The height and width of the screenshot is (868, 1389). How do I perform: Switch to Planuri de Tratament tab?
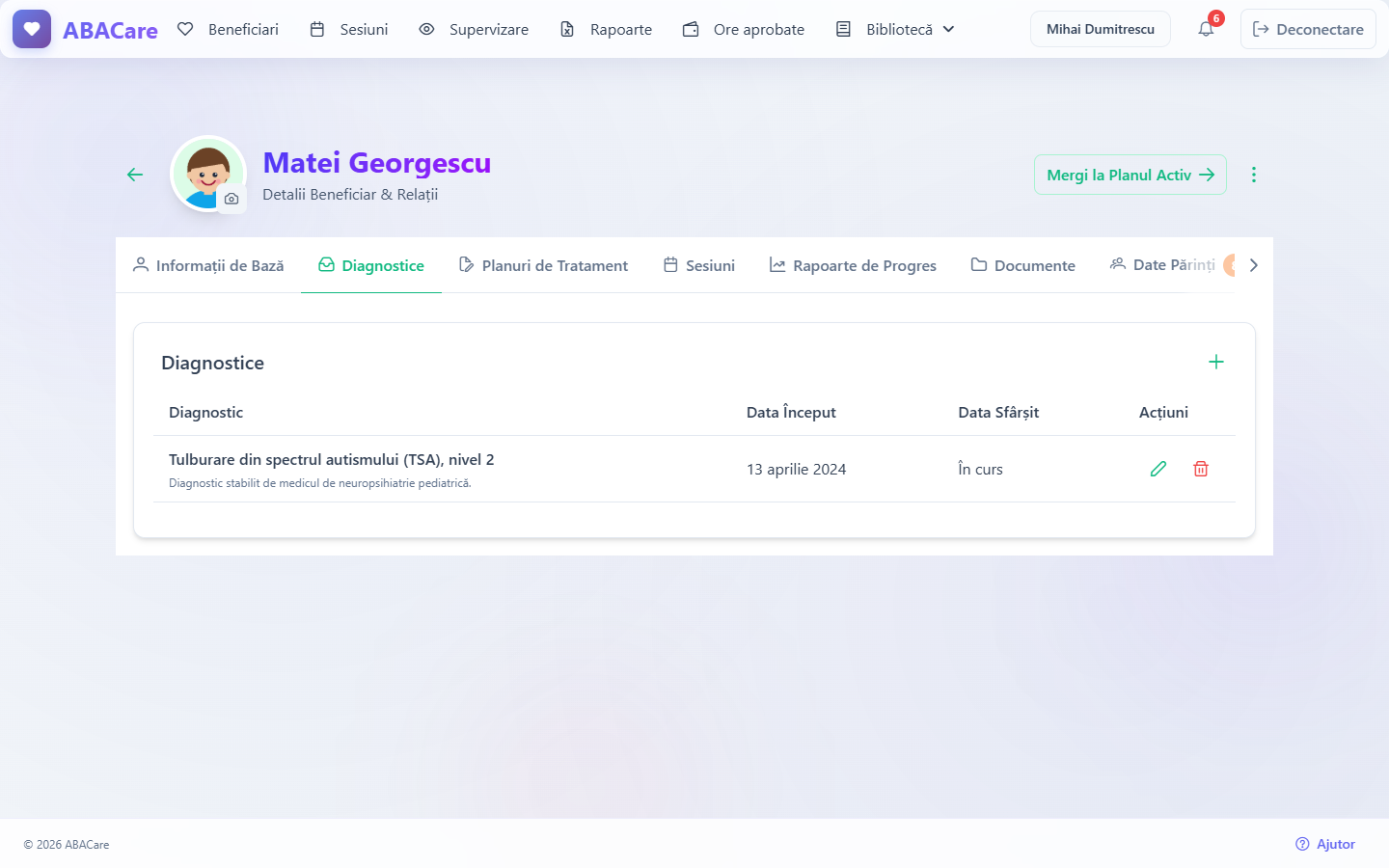point(543,265)
